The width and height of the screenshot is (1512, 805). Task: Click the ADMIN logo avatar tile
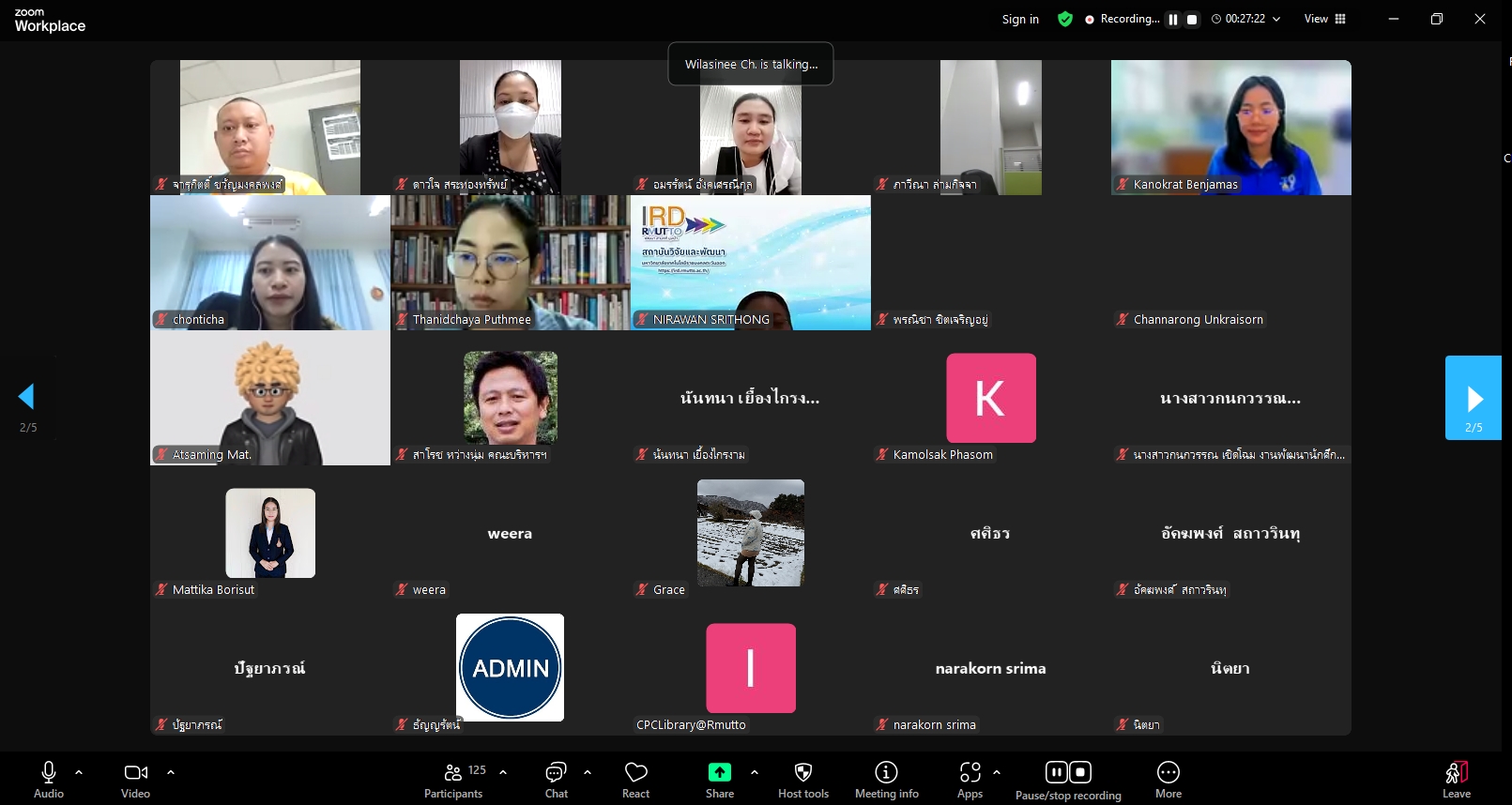[x=511, y=668]
